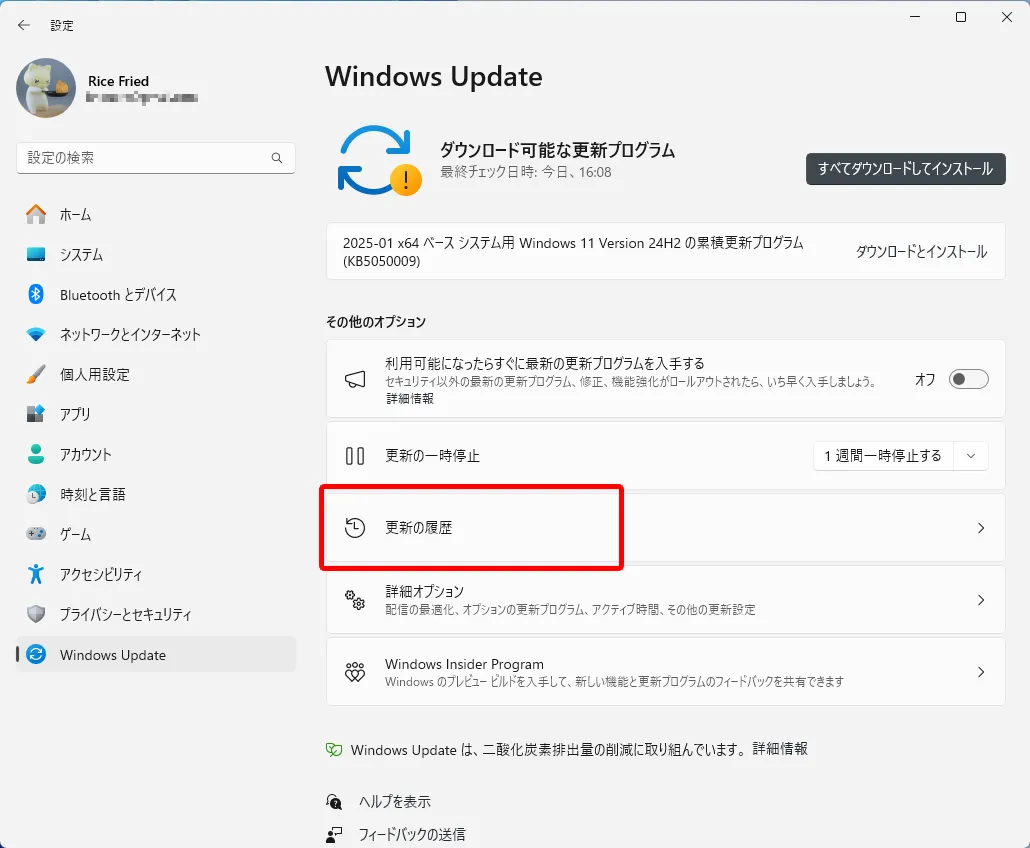
Task: Click the Windows Insider Program hearts icon
Action: pyautogui.click(x=355, y=671)
